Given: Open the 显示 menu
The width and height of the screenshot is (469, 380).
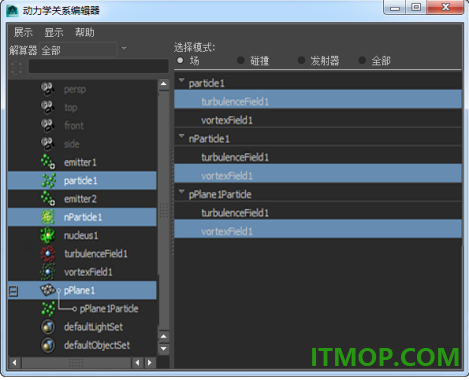Looking at the screenshot, I should [x=54, y=32].
